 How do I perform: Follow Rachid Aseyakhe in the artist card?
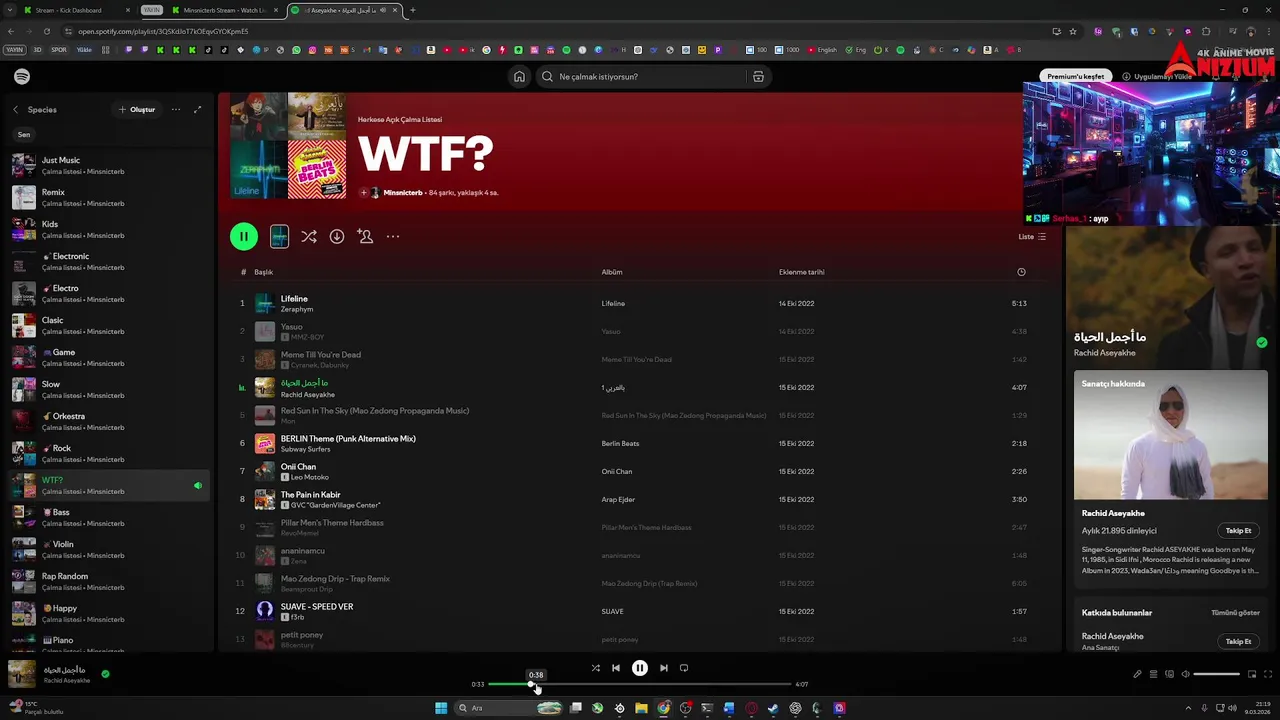[1238, 531]
